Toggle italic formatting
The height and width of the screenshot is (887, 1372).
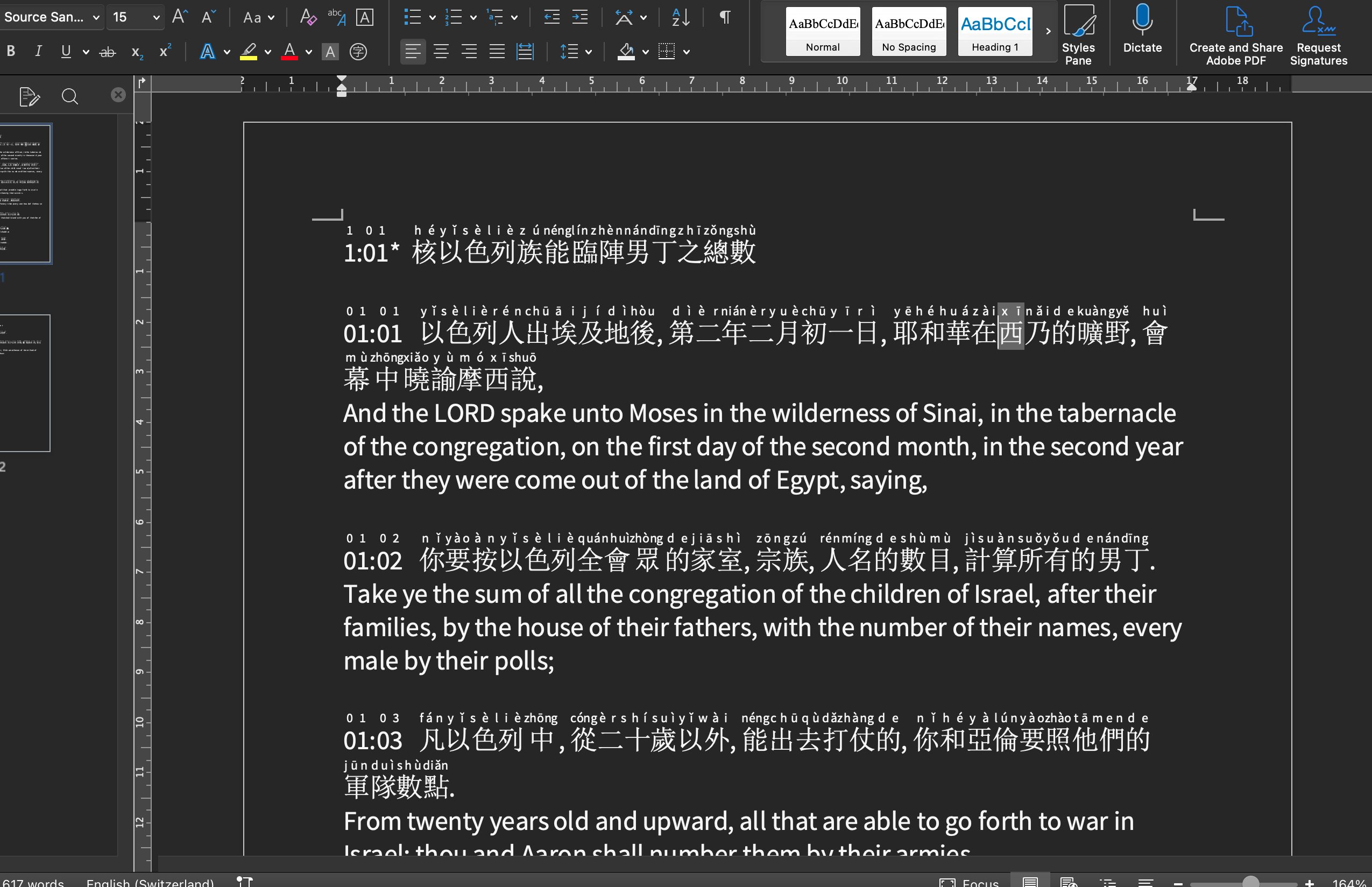38,51
